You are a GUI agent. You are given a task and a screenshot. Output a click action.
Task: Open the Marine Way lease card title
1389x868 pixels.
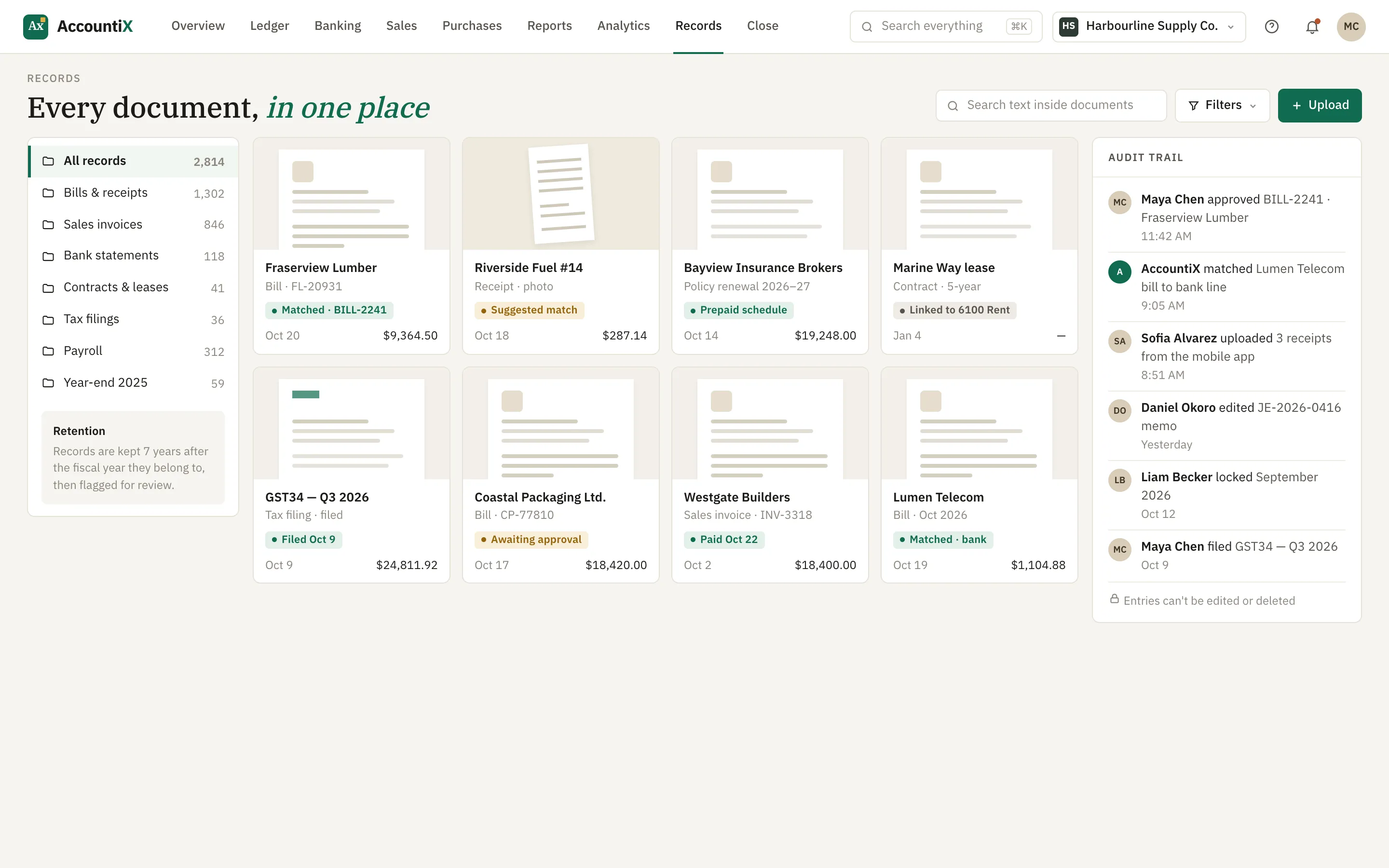943,268
